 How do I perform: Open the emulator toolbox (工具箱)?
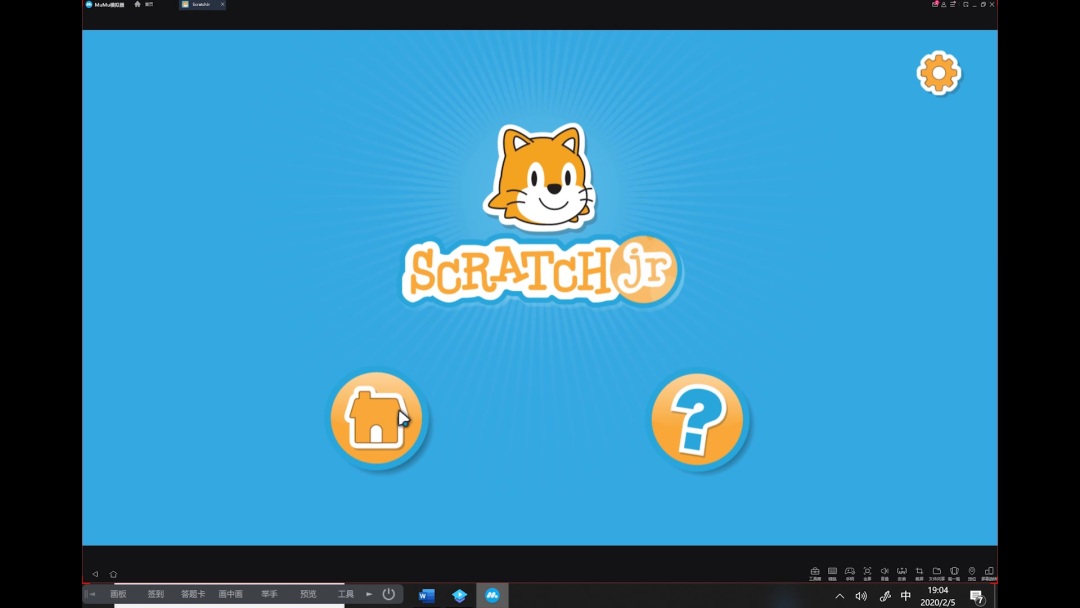coord(815,571)
